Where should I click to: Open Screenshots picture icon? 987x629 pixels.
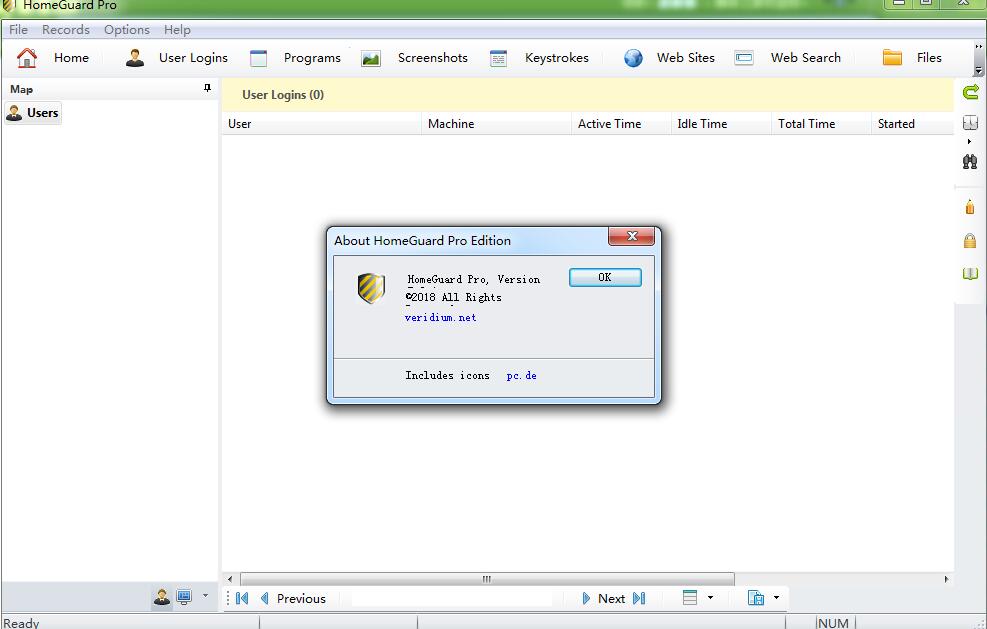pos(371,59)
